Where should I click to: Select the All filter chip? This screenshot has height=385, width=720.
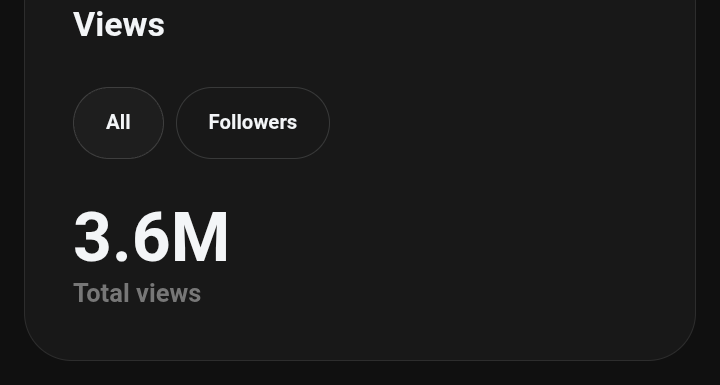click(118, 123)
